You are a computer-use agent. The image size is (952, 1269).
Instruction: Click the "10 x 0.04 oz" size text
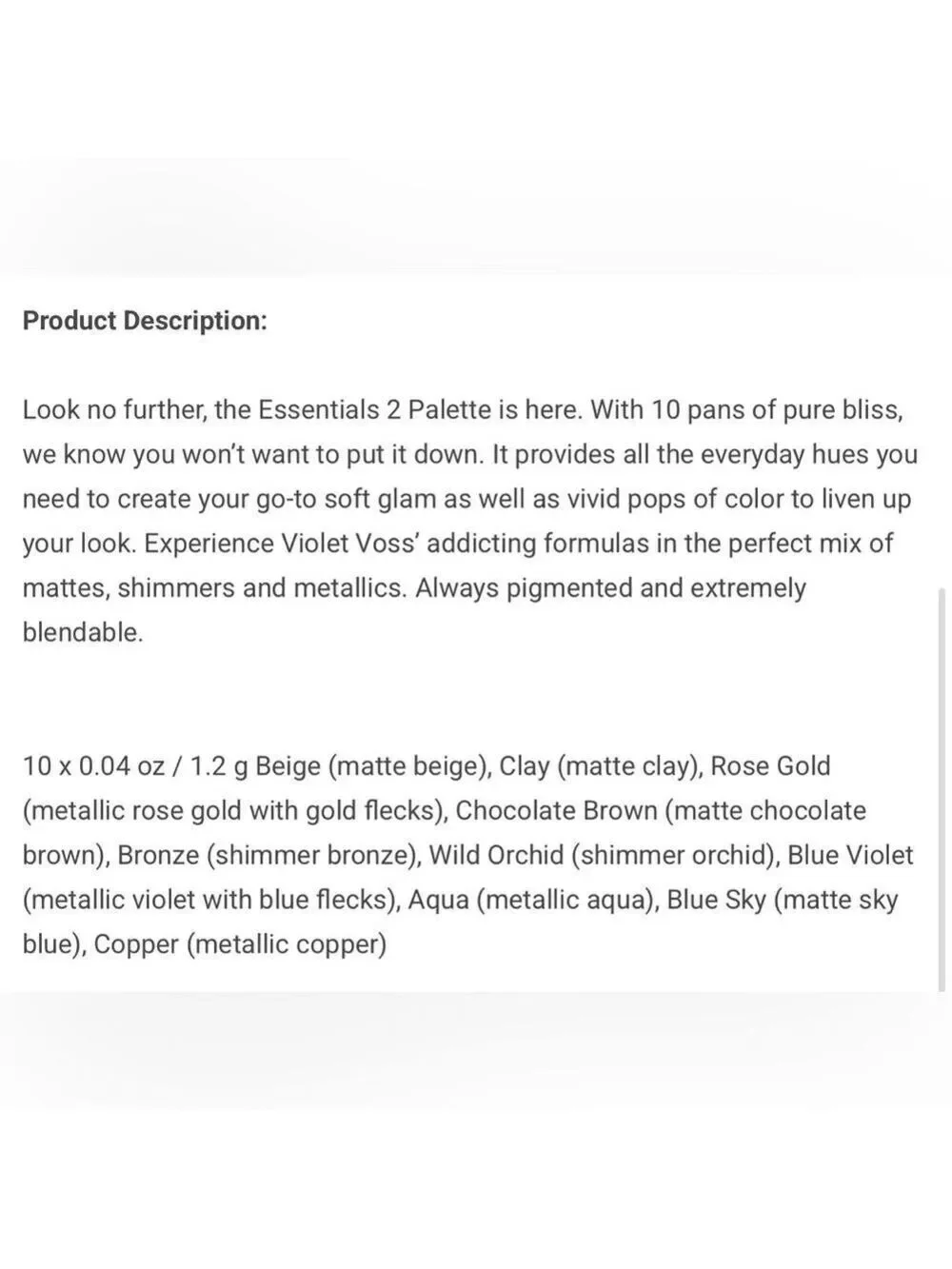tap(93, 766)
